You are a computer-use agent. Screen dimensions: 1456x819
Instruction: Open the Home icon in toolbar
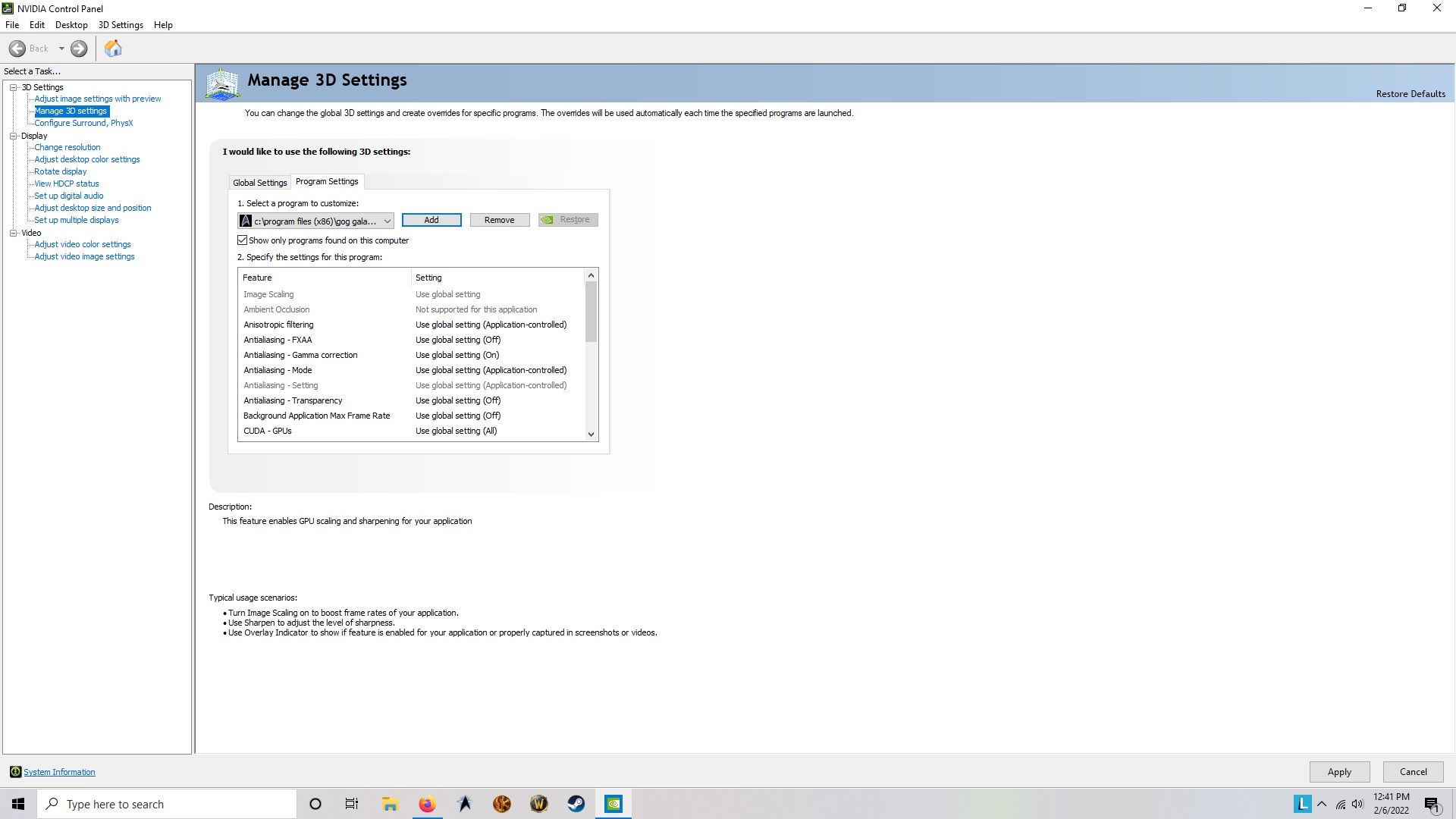point(113,49)
